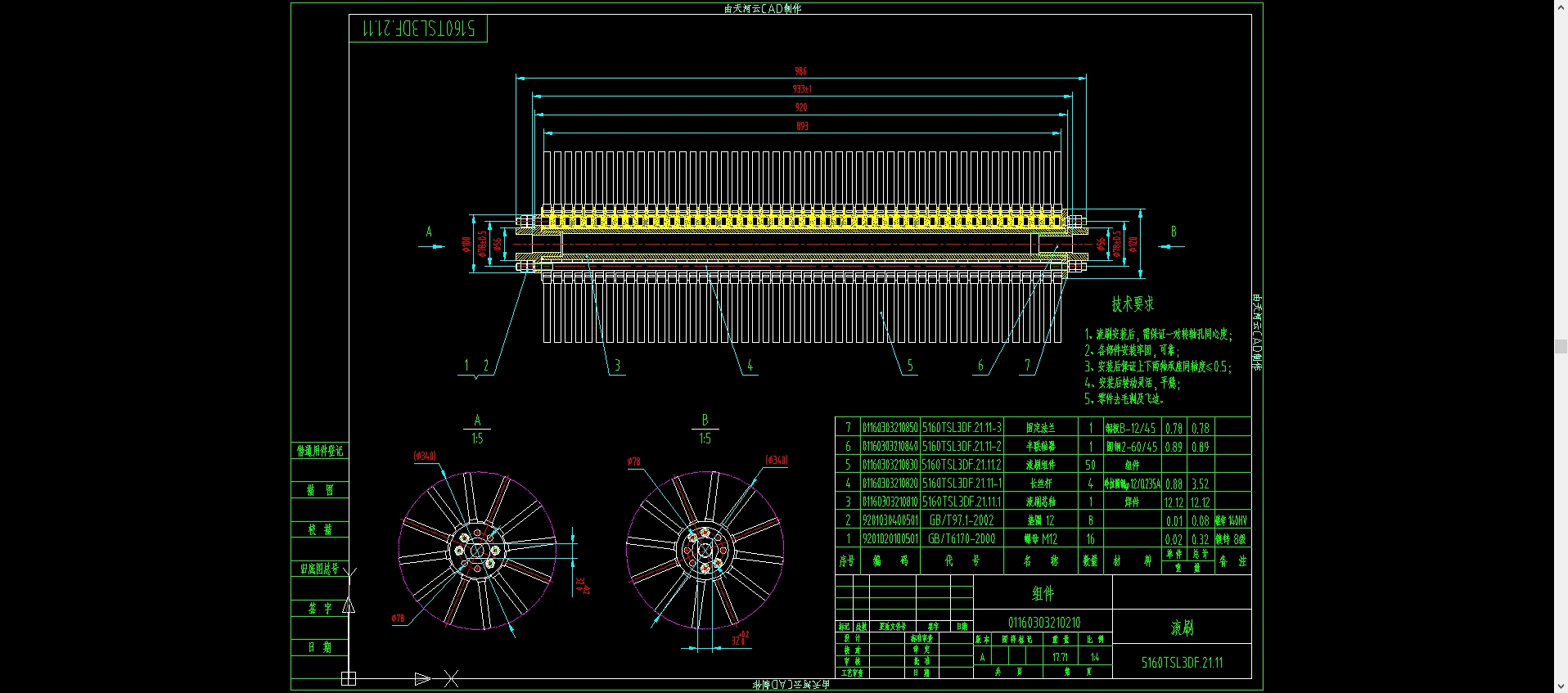
Task: Click section arrow A left of roller
Action: [x=431, y=245]
